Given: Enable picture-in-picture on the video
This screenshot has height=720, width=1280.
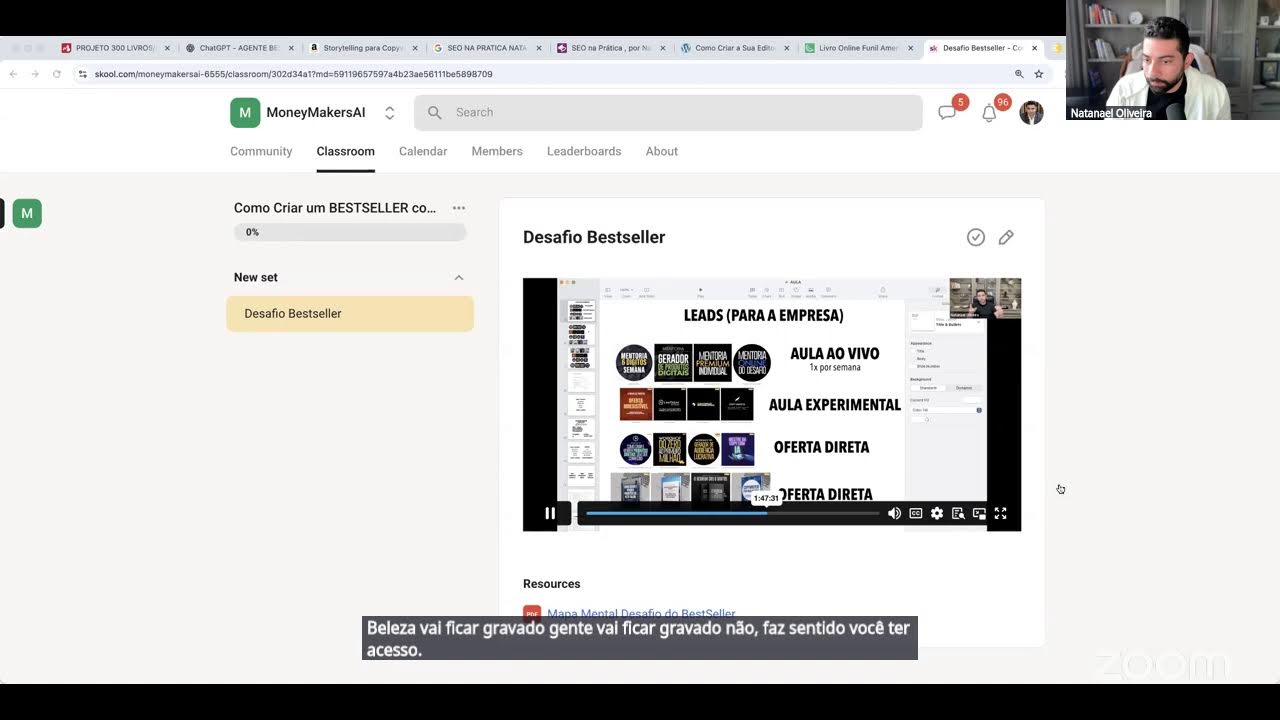Looking at the screenshot, I should click(x=979, y=513).
